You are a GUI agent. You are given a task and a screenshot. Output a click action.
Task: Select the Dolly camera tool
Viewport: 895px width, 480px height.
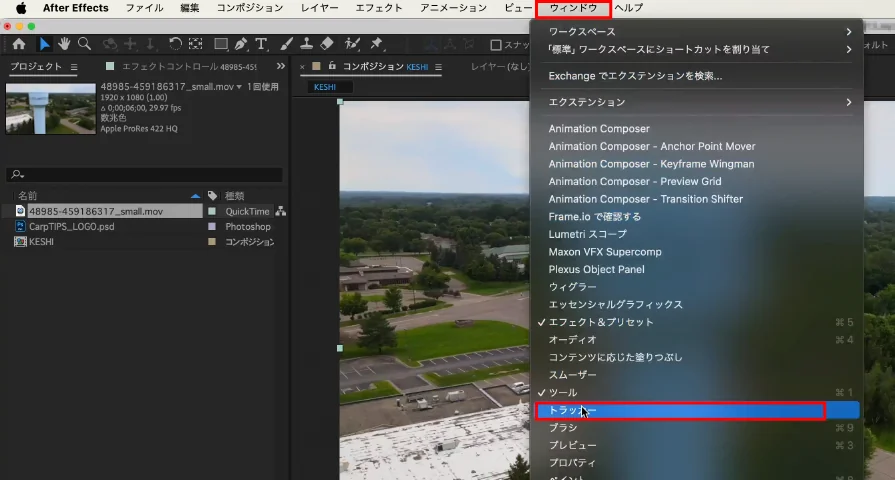point(150,44)
